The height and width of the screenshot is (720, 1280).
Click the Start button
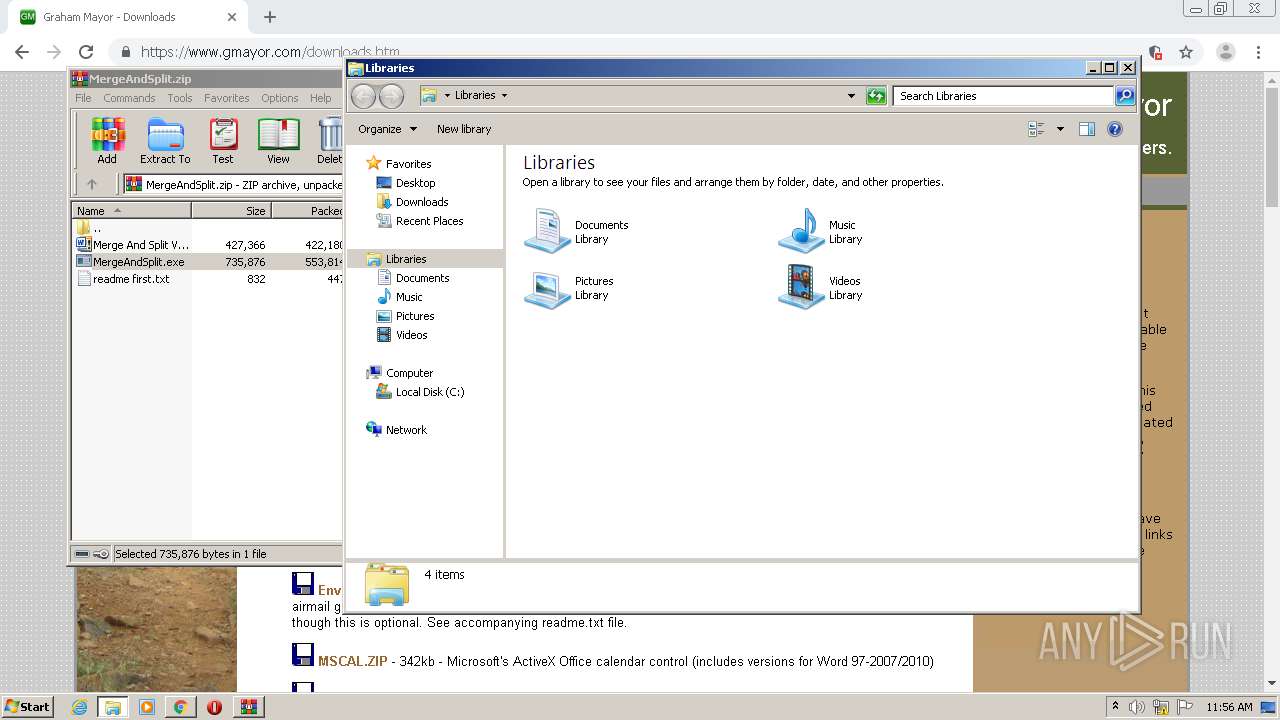[x=27, y=707]
